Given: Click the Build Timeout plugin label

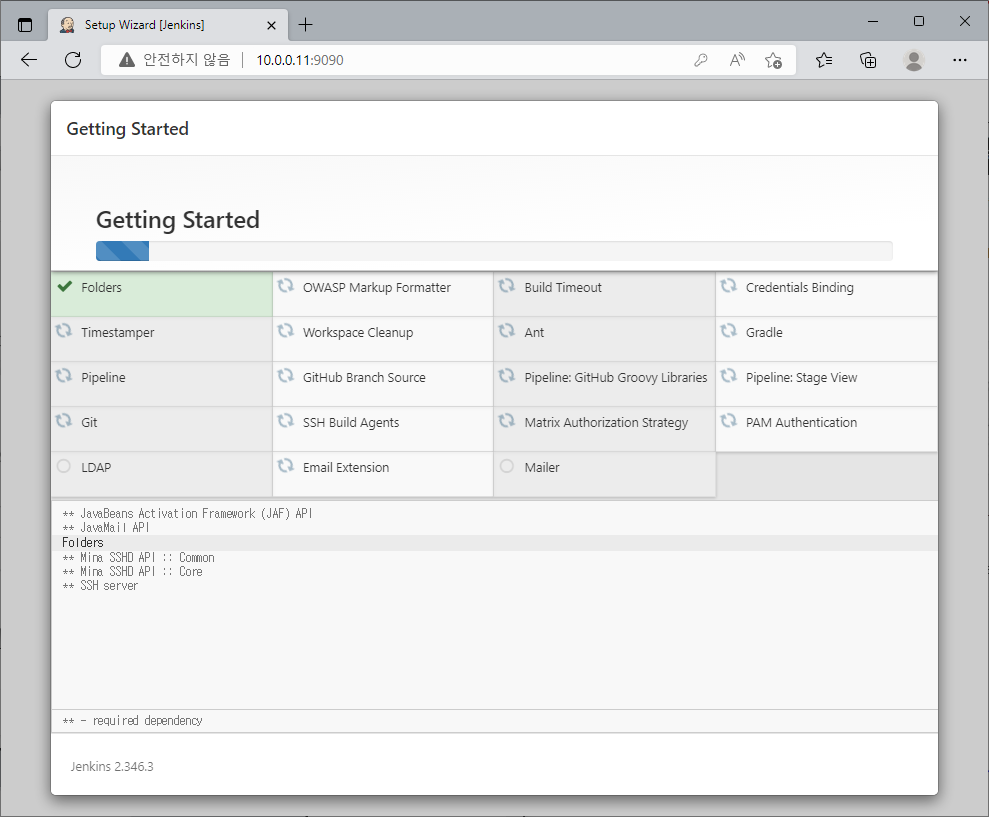Looking at the screenshot, I should coord(563,288).
